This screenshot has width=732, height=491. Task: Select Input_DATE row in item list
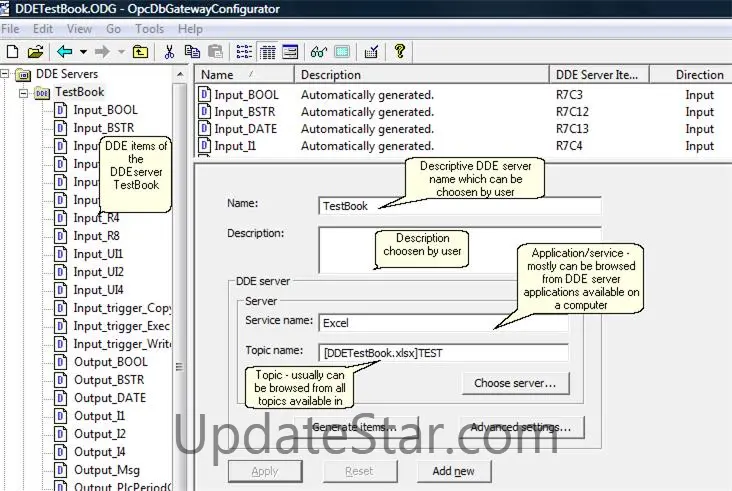click(462, 129)
